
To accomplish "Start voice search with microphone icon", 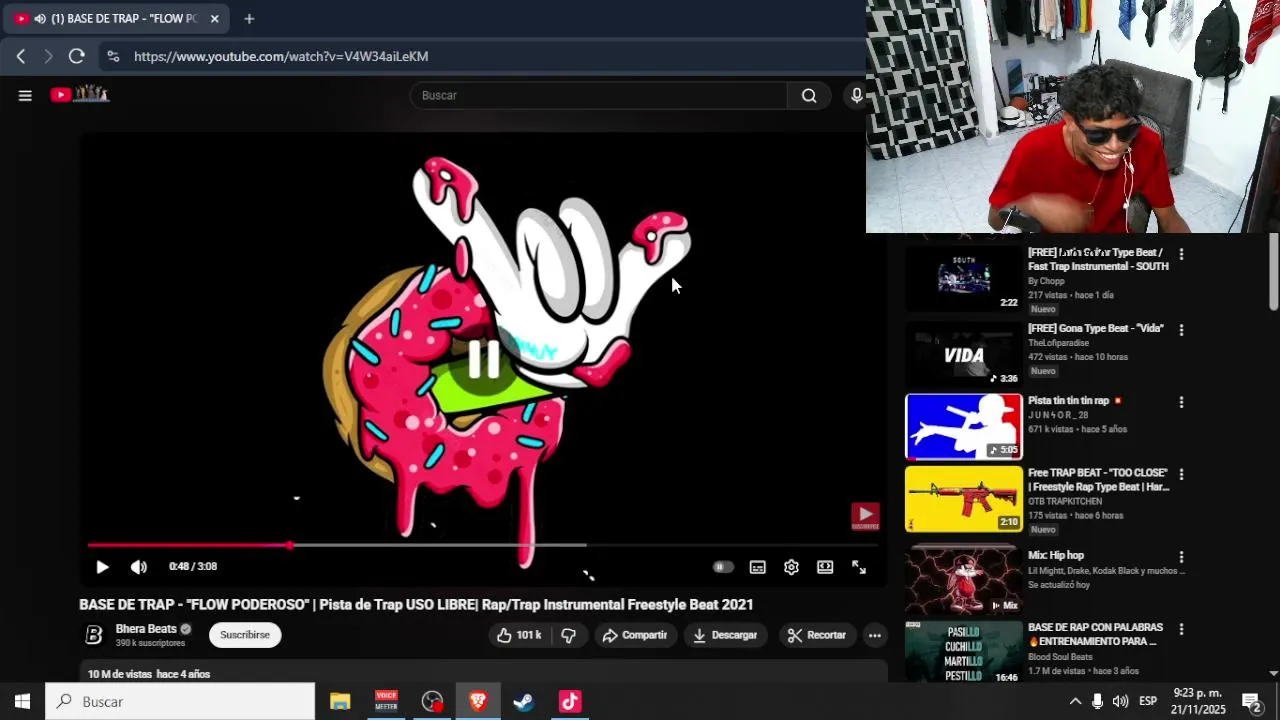I will (856, 96).
